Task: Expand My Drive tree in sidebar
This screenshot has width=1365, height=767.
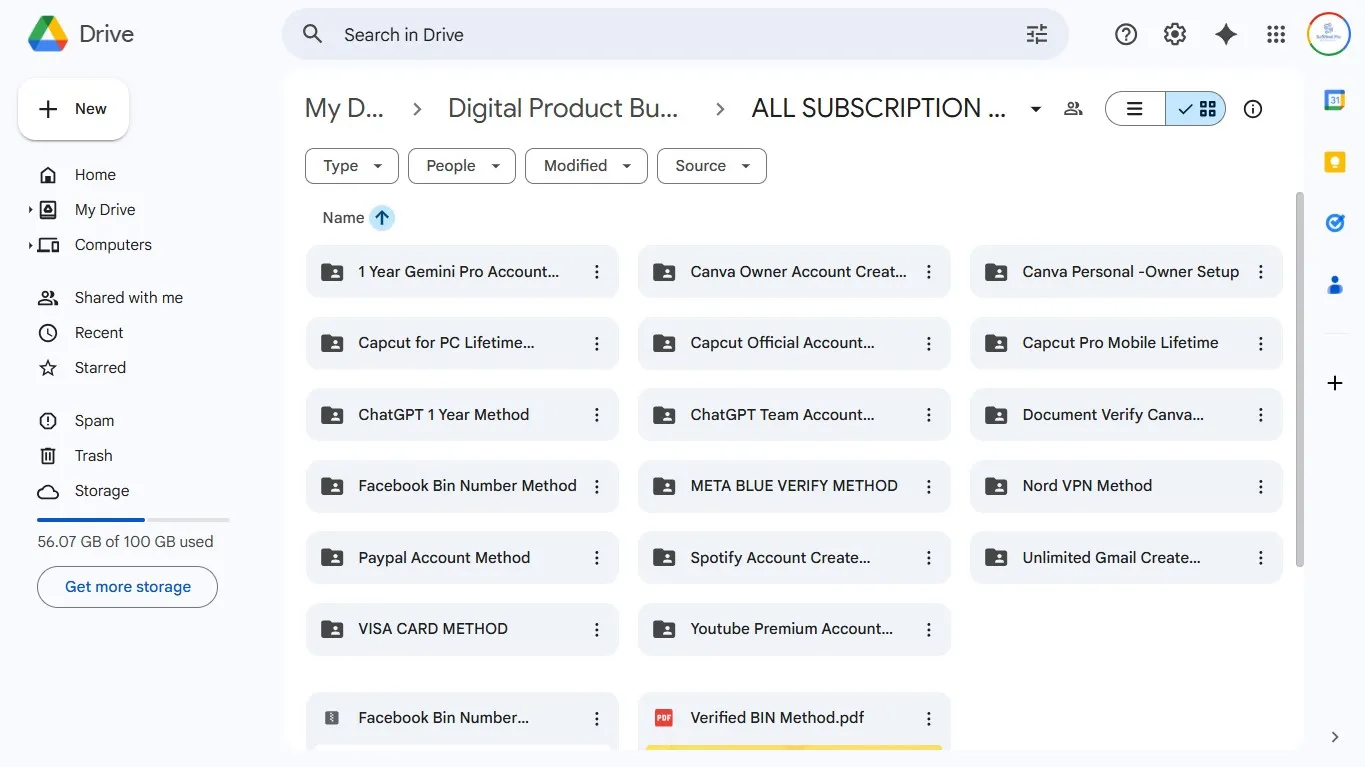Action: point(31,210)
